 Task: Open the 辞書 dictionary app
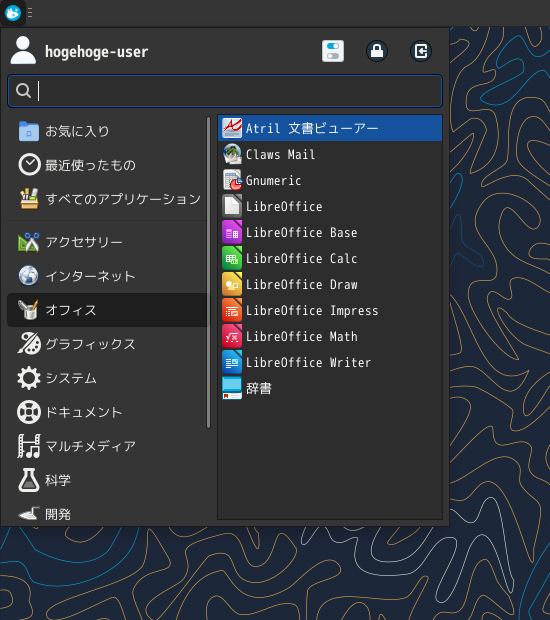coord(330,388)
